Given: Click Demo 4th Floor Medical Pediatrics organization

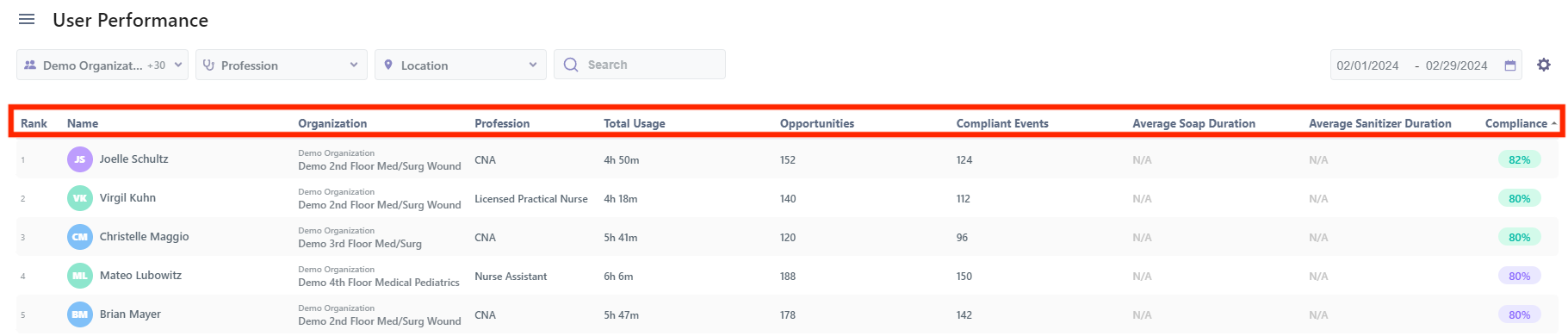Looking at the screenshot, I should (x=379, y=283).
